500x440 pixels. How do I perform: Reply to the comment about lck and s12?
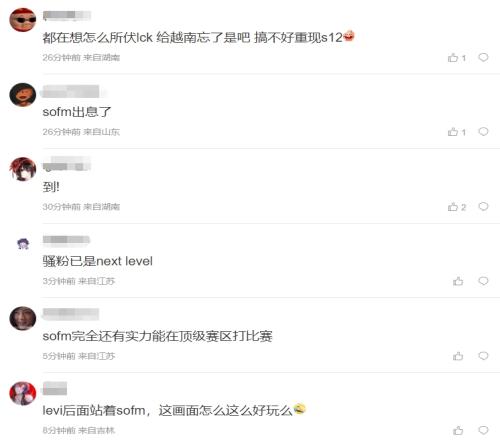pyautogui.click(x=483, y=57)
